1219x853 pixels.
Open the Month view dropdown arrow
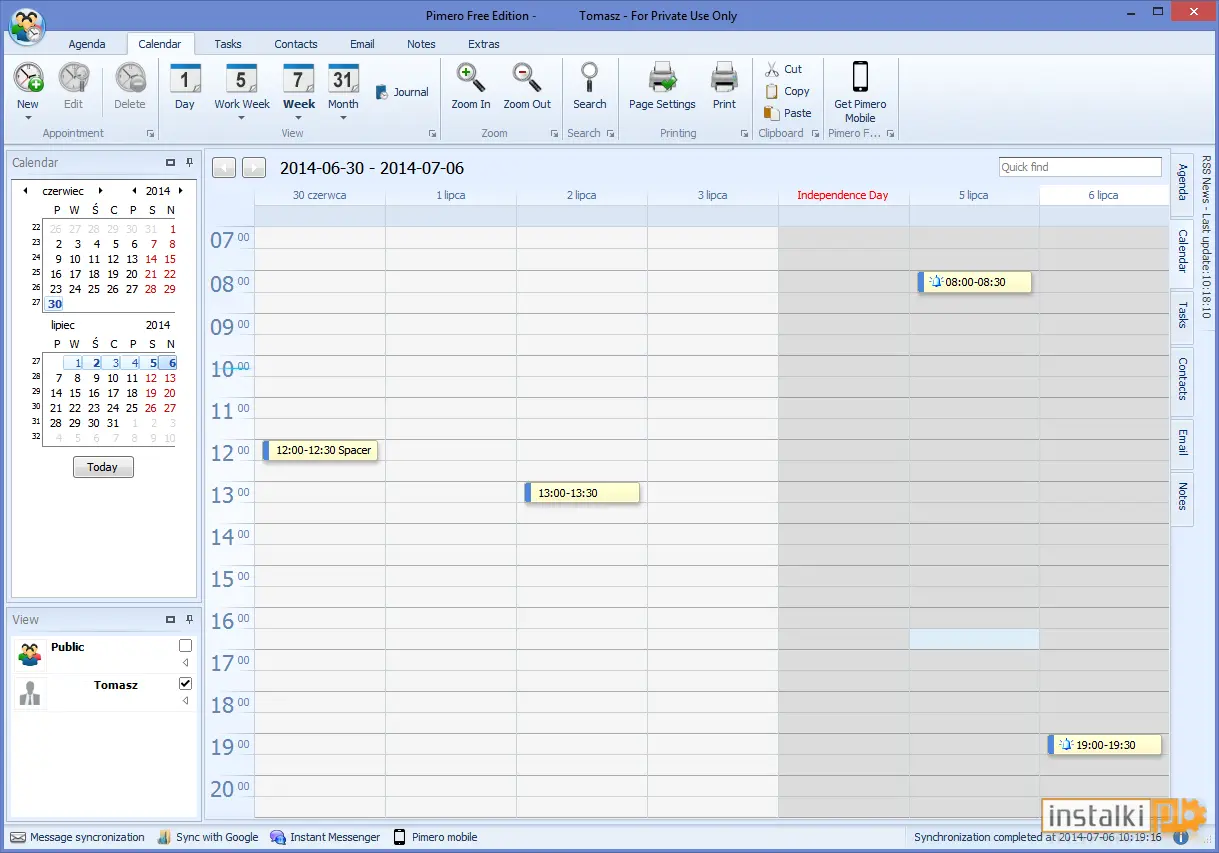coord(343,118)
